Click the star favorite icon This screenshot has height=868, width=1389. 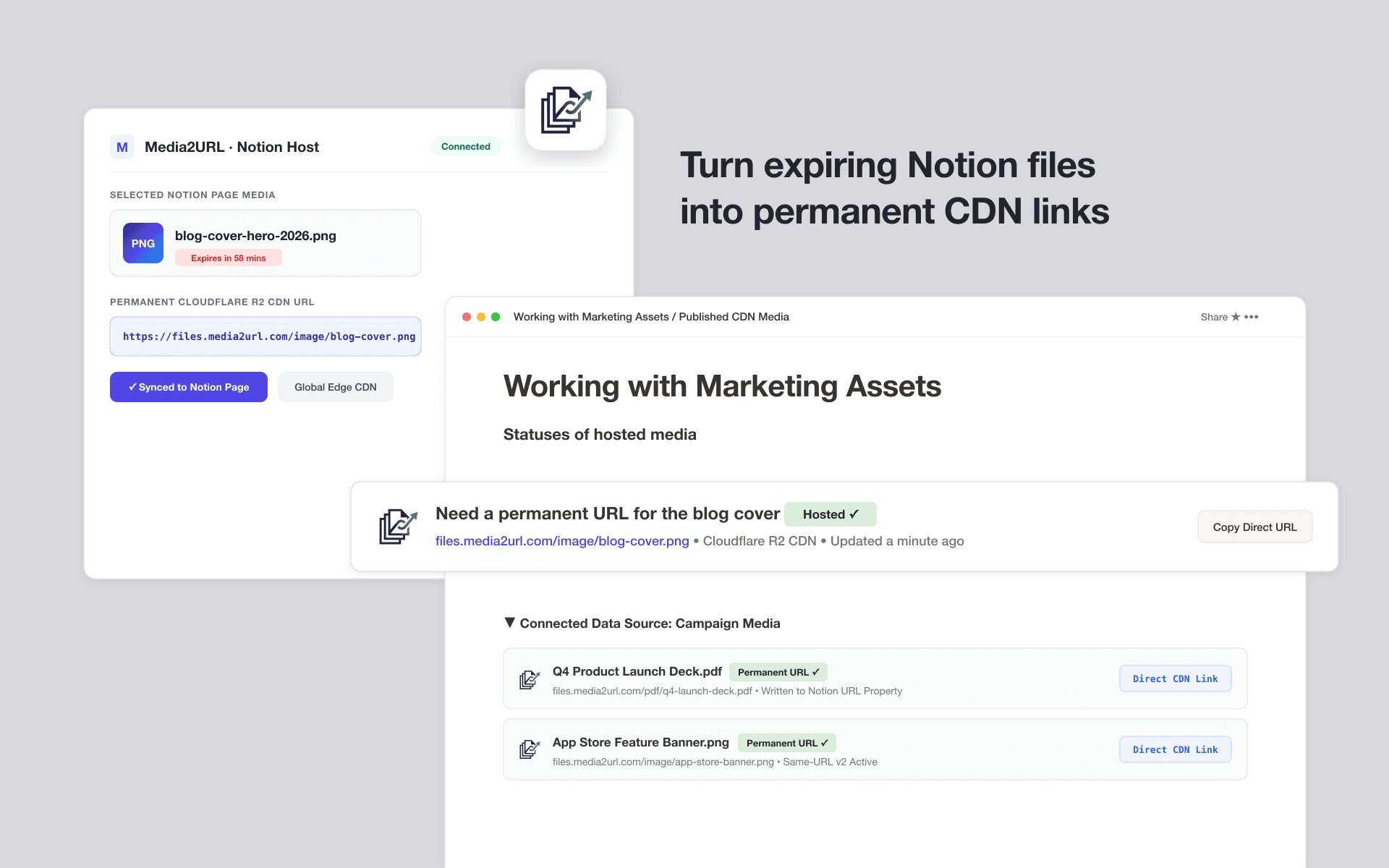[x=1236, y=317]
